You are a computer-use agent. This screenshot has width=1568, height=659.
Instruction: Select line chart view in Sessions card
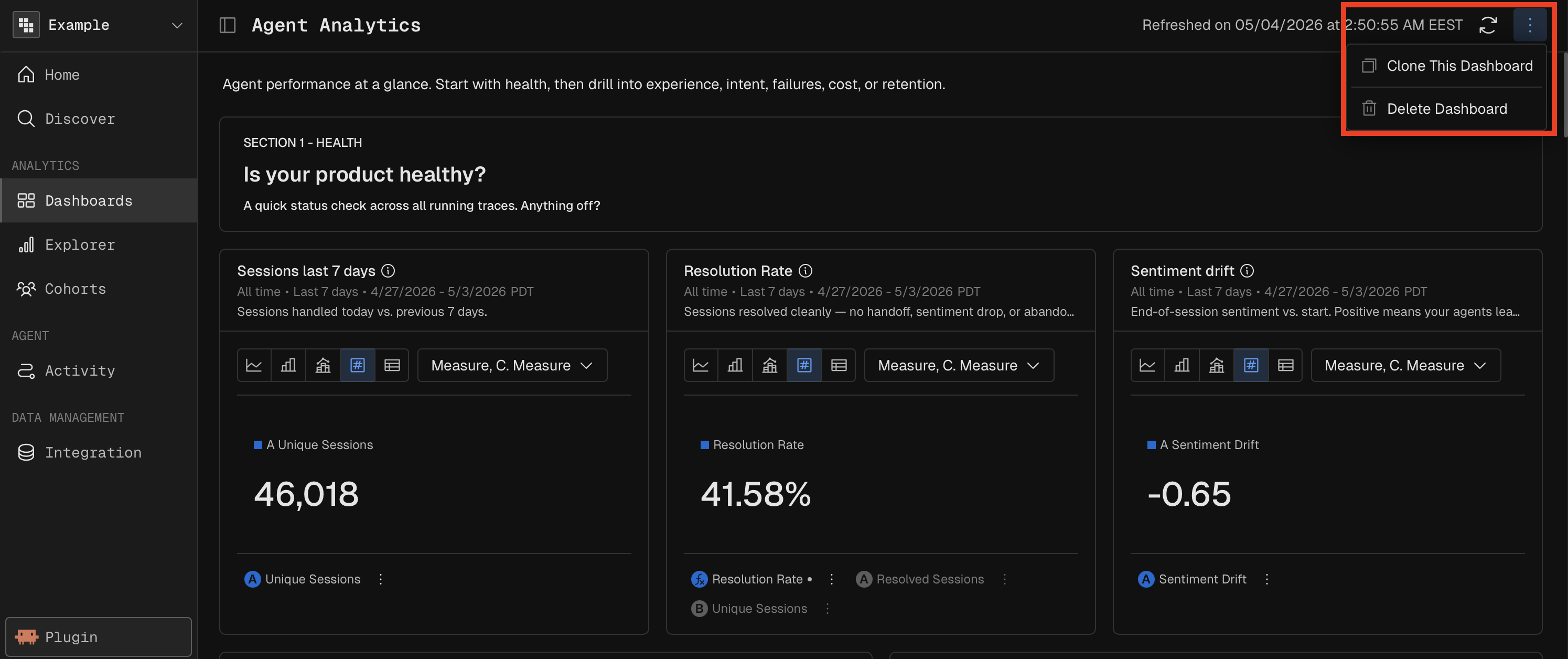pyautogui.click(x=254, y=365)
